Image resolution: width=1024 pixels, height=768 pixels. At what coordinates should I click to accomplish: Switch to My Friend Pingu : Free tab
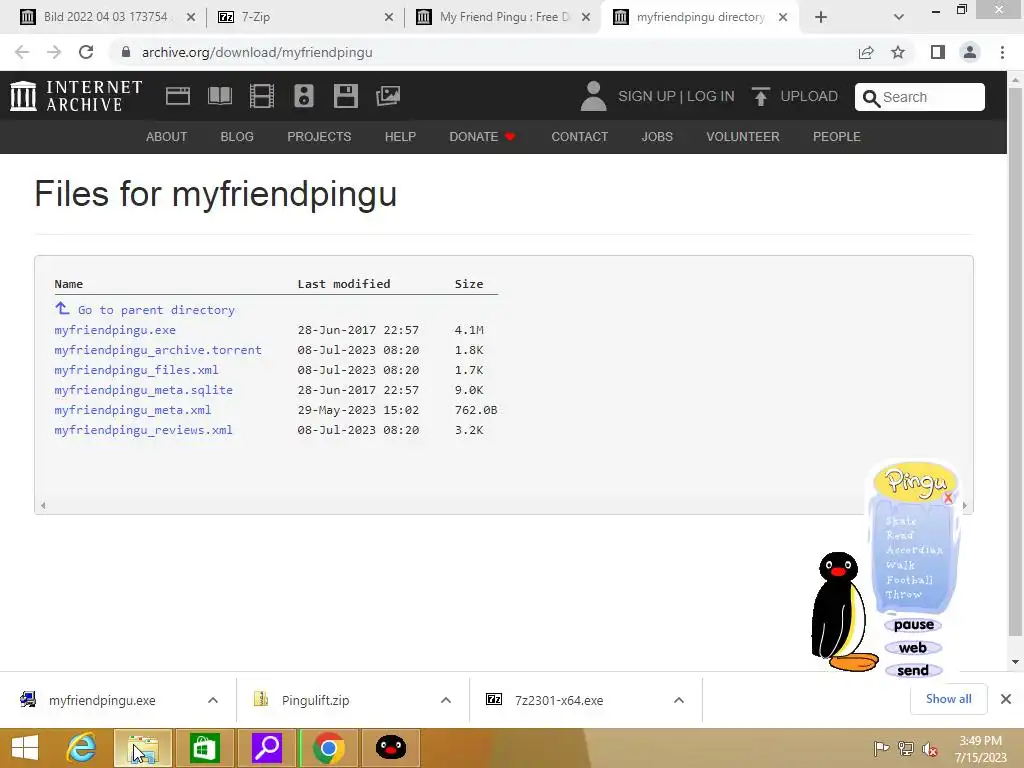pyautogui.click(x=500, y=17)
